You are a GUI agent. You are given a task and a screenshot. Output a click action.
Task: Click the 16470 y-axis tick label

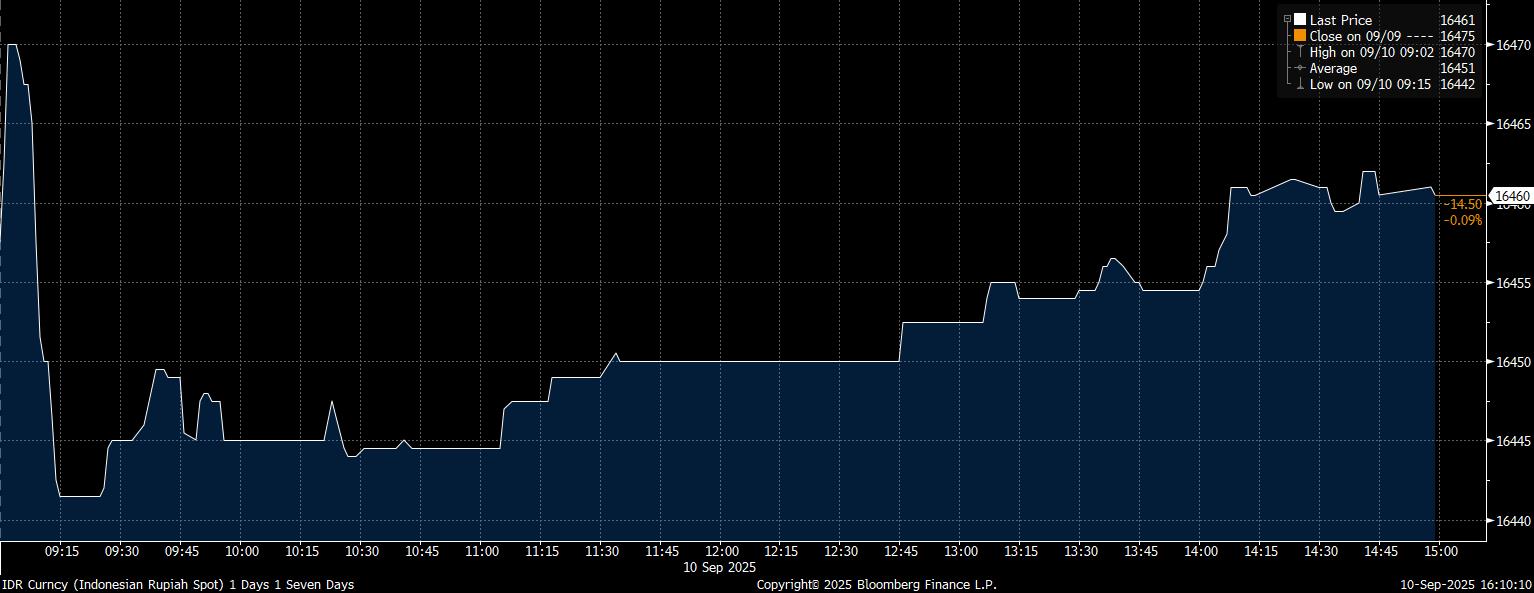point(1510,45)
